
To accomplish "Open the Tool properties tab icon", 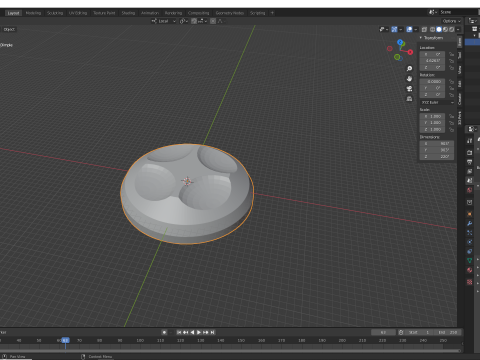I will 469,141.
